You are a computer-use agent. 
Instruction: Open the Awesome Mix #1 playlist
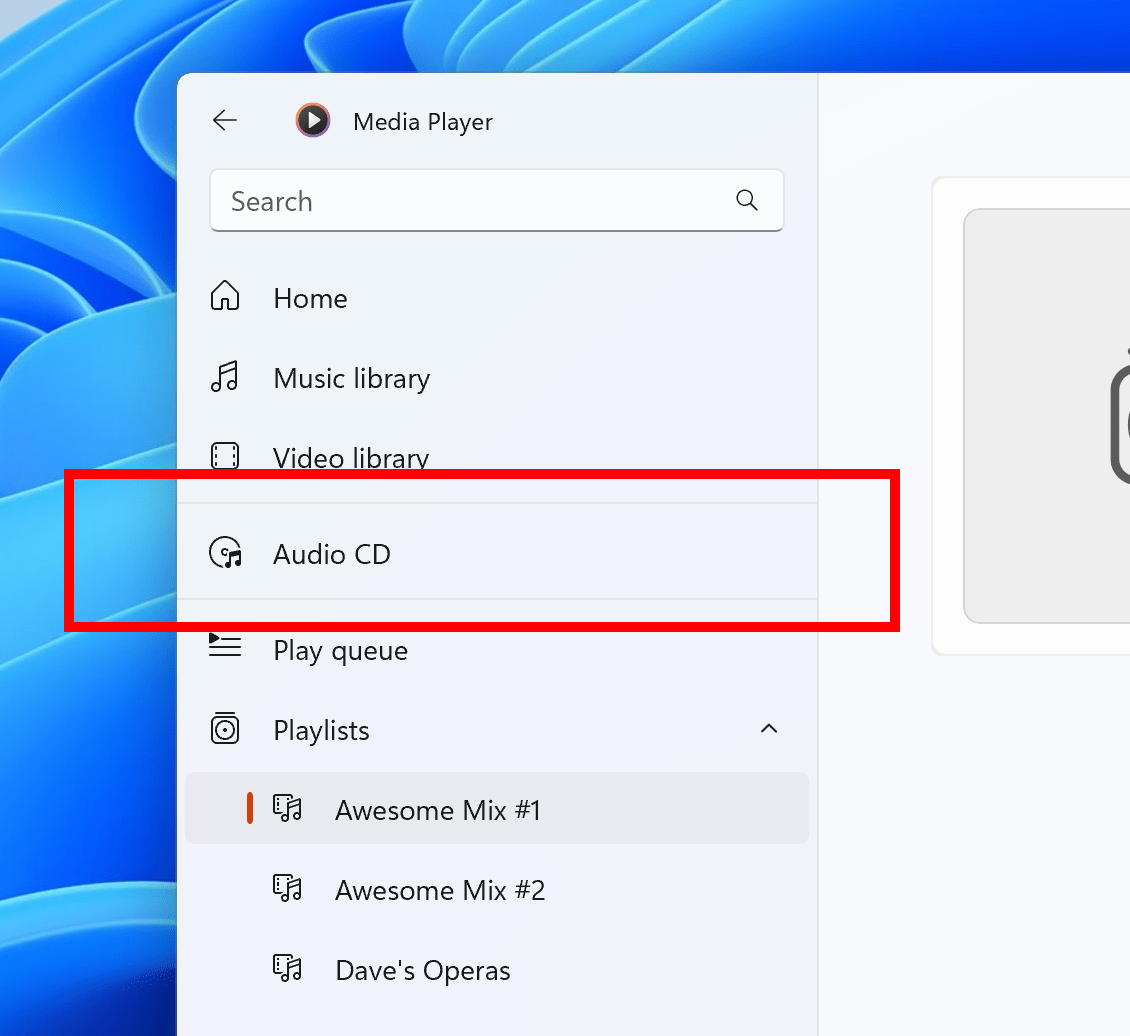click(437, 810)
